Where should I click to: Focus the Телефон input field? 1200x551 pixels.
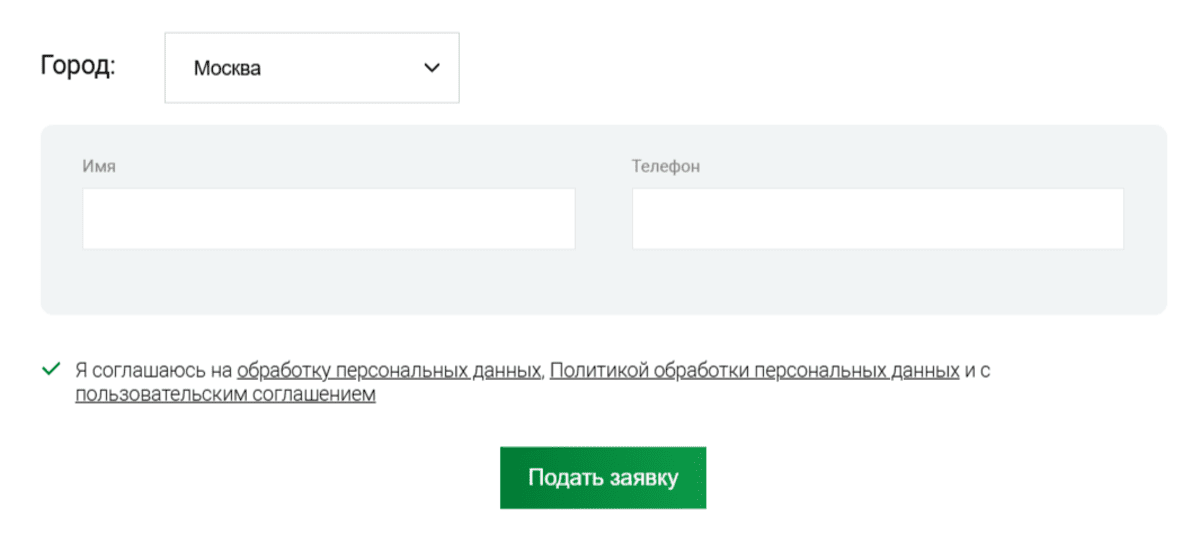(x=877, y=218)
